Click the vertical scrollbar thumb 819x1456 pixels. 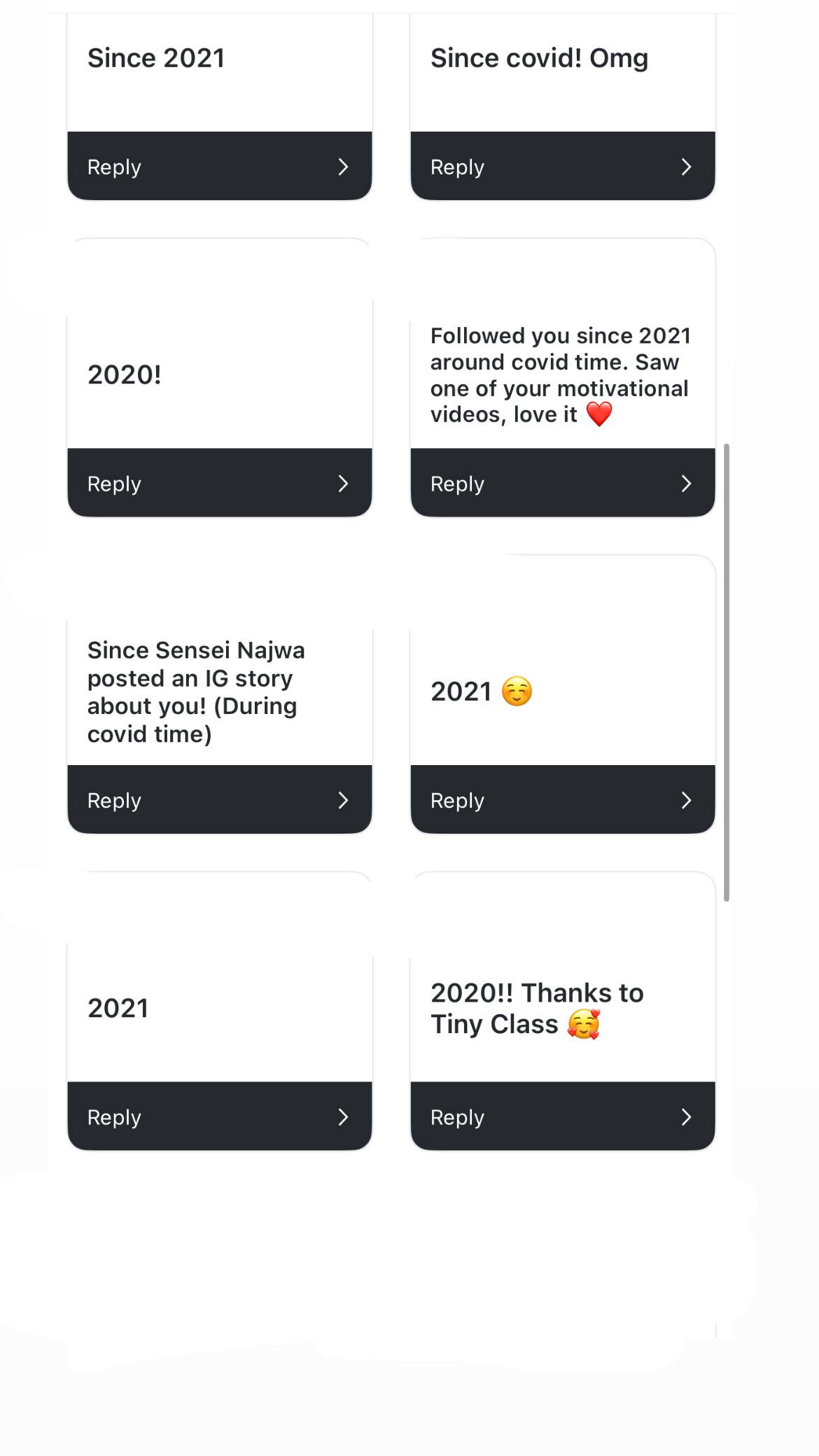[x=727, y=672]
